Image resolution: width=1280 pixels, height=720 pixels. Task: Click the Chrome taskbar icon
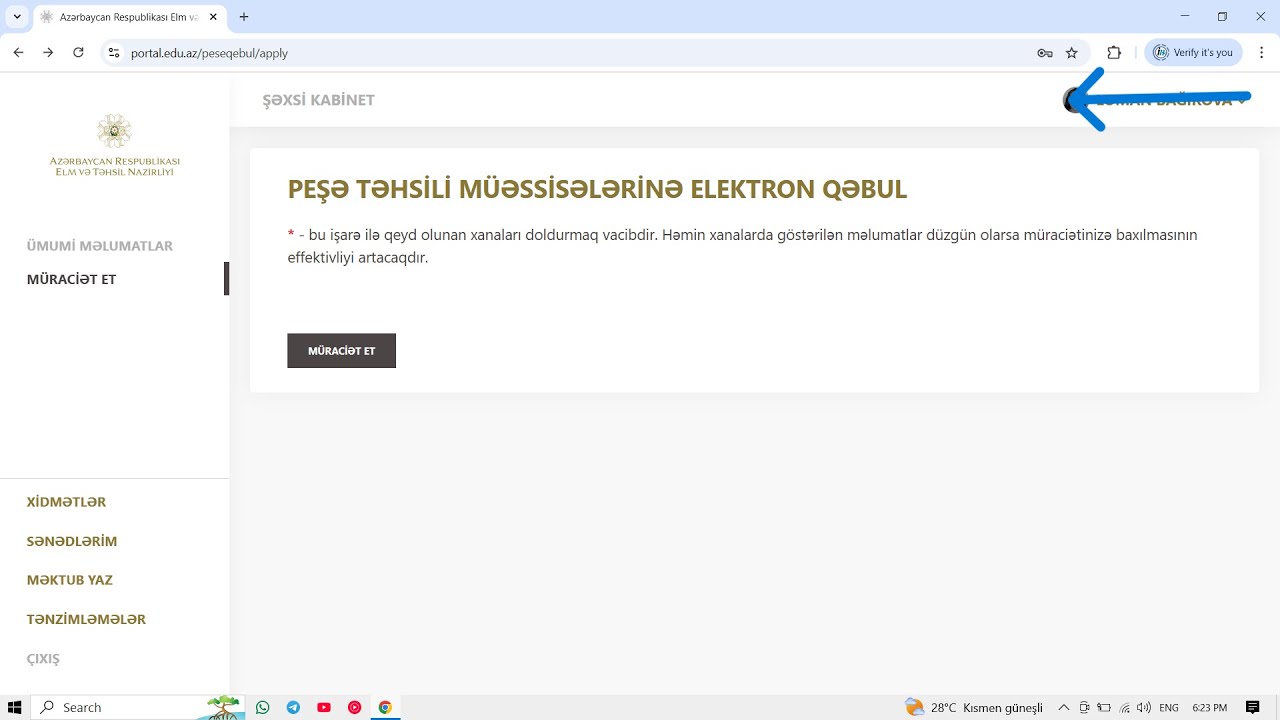tap(385, 707)
